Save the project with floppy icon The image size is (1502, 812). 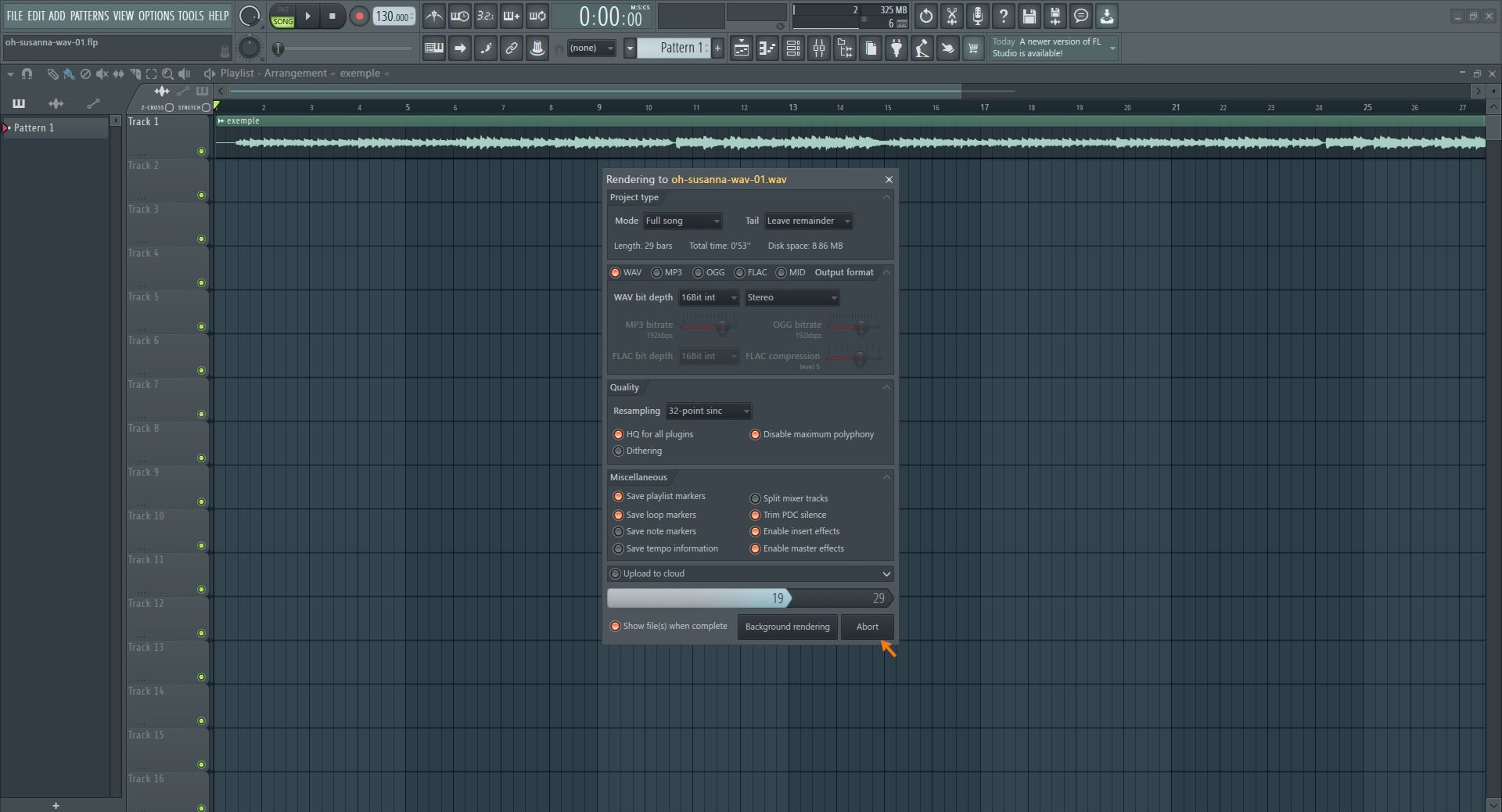(1029, 16)
